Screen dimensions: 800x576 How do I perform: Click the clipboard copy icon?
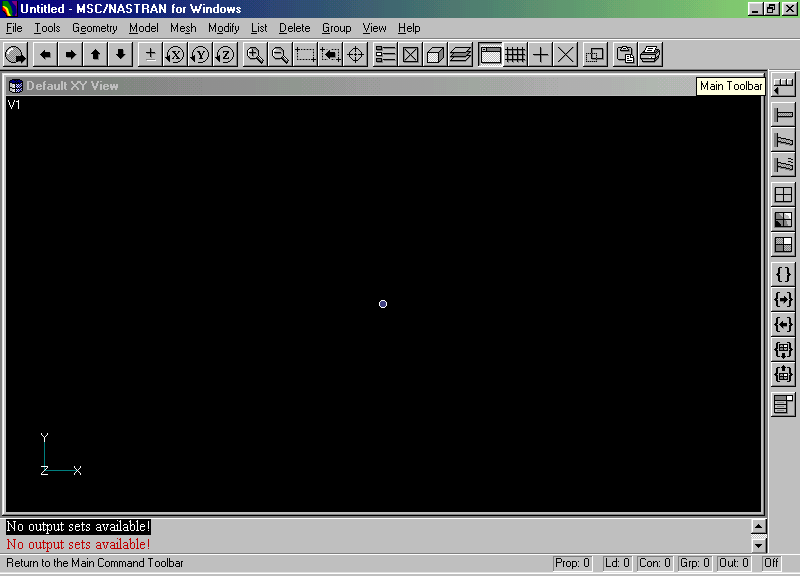click(x=625, y=55)
